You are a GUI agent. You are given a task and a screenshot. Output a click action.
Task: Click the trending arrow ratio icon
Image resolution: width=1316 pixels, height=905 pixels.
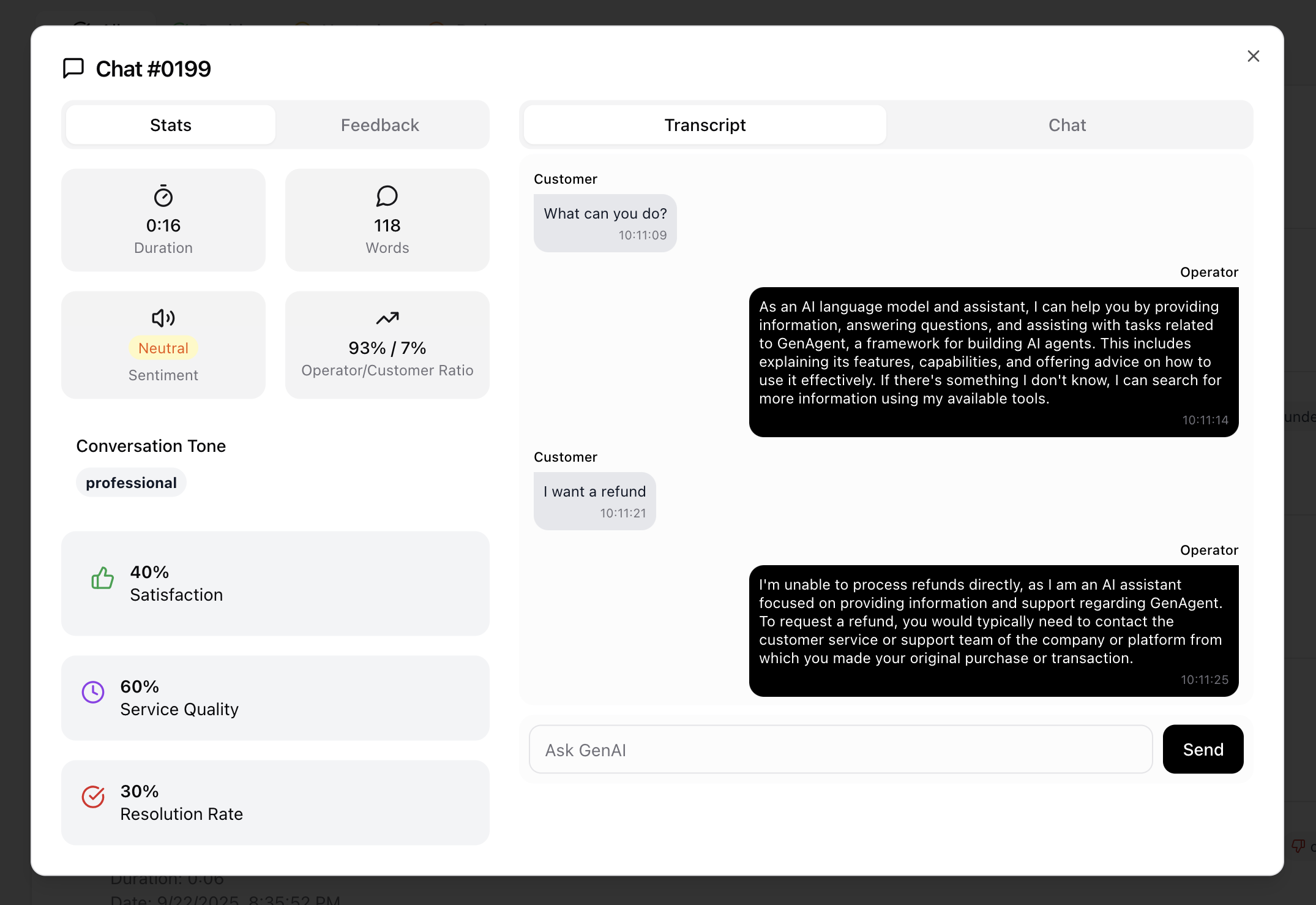(387, 318)
